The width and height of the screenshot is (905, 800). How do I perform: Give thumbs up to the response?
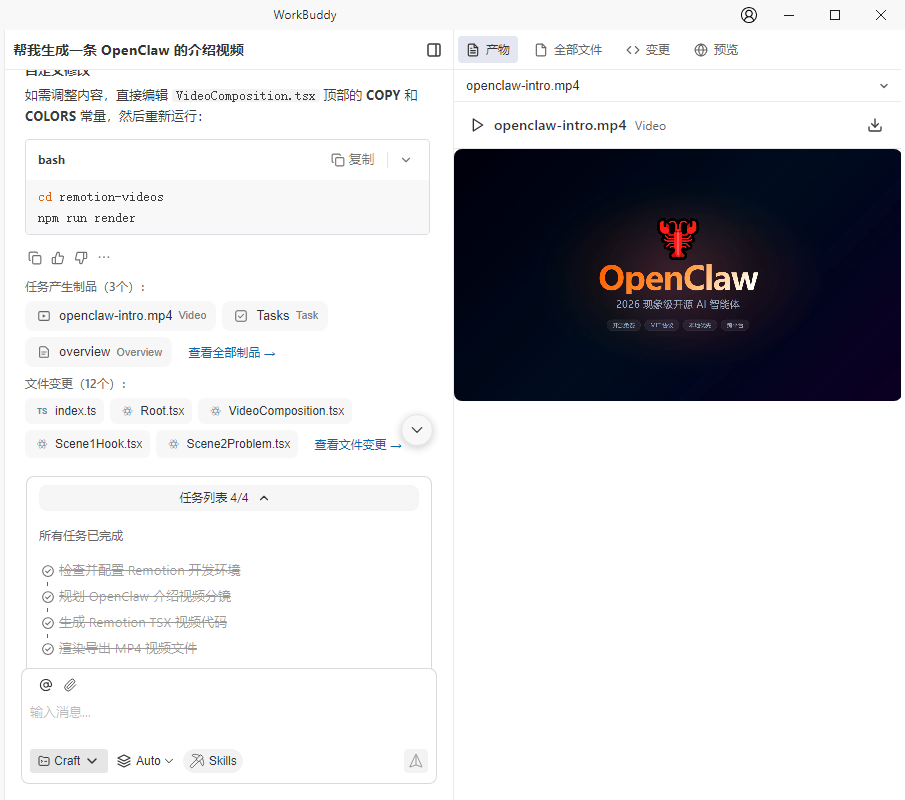pos(58,258)
